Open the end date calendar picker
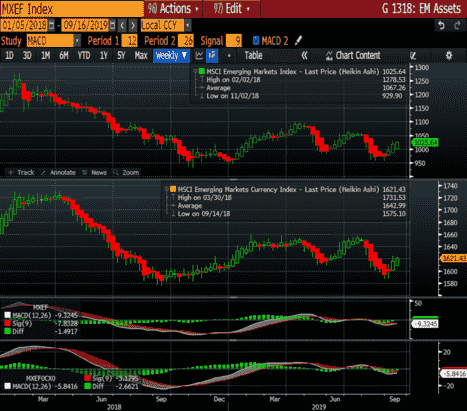This screenshot has height=411, width=467. coord(113,25)
